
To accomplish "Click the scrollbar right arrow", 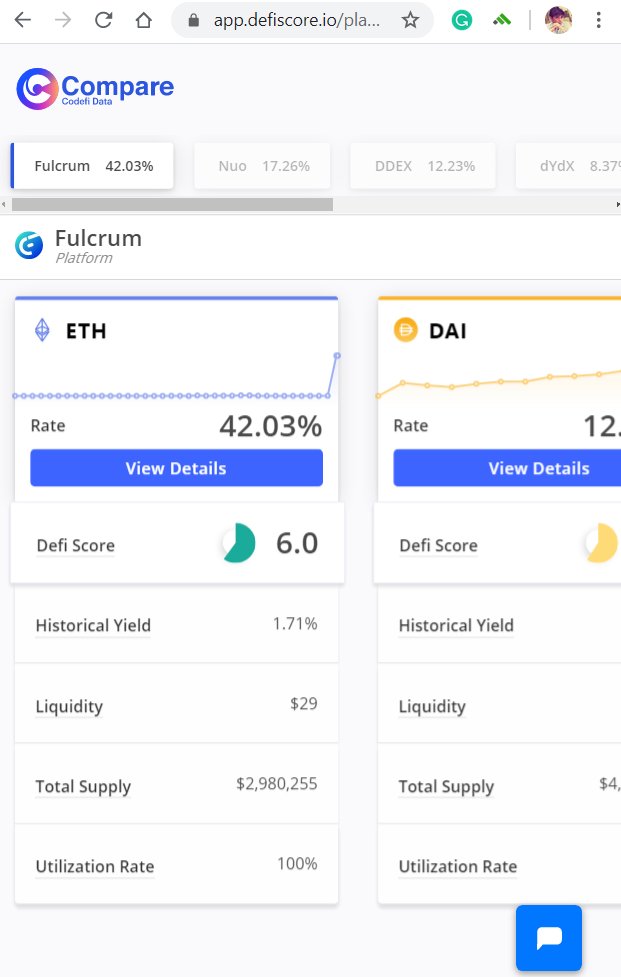I will point(617,204).
